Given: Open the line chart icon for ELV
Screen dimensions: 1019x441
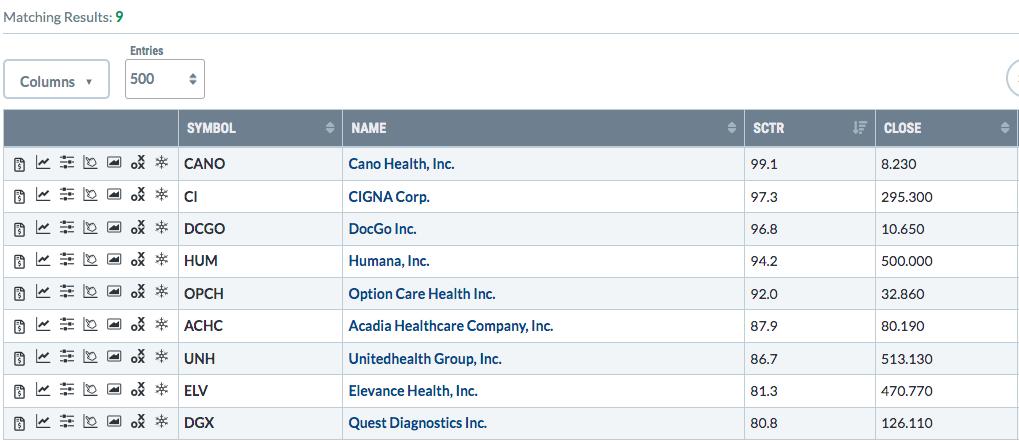Looking at the screenshot, I should click(x=43, y=391).
